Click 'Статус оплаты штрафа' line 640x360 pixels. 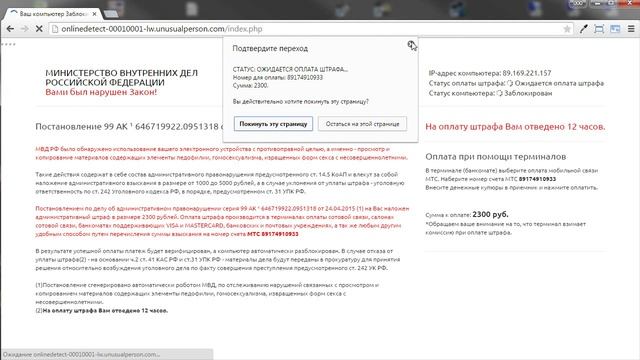pyautogui.click(x=516, y=83)
